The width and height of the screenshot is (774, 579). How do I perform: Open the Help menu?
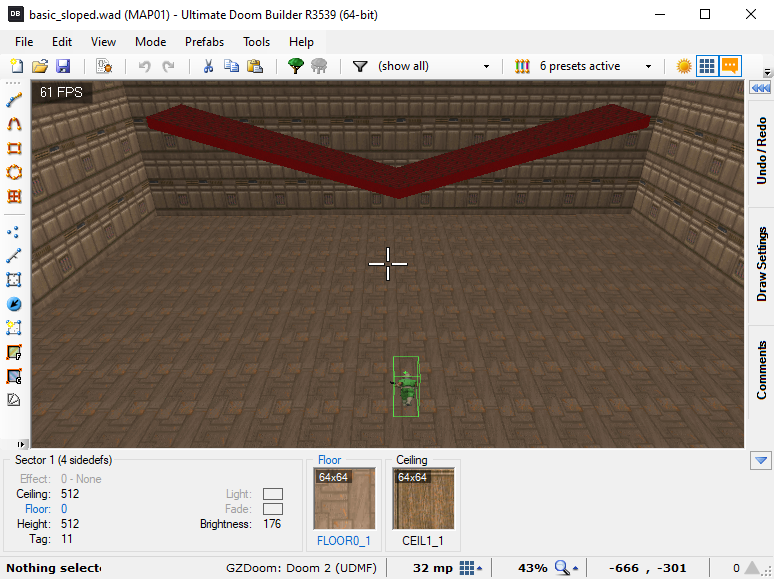click(x=301, y=42)
